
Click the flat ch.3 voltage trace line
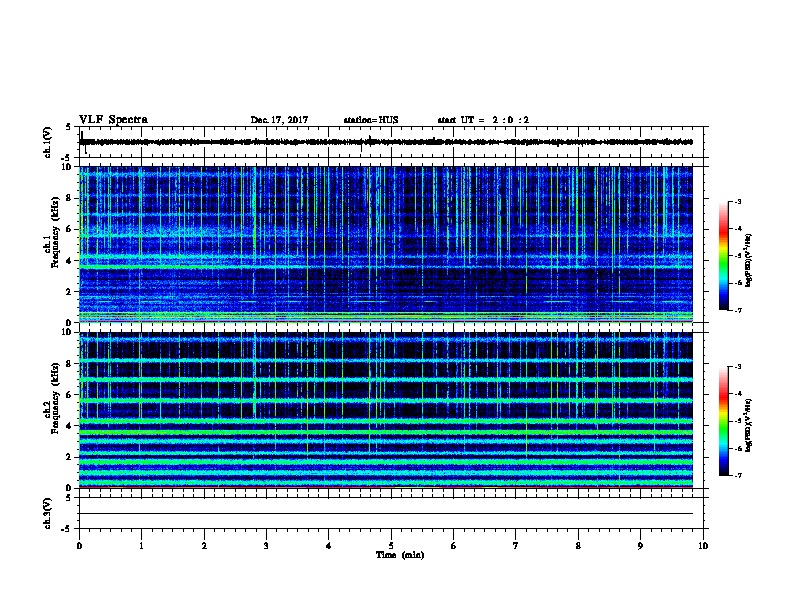(386, 514)
